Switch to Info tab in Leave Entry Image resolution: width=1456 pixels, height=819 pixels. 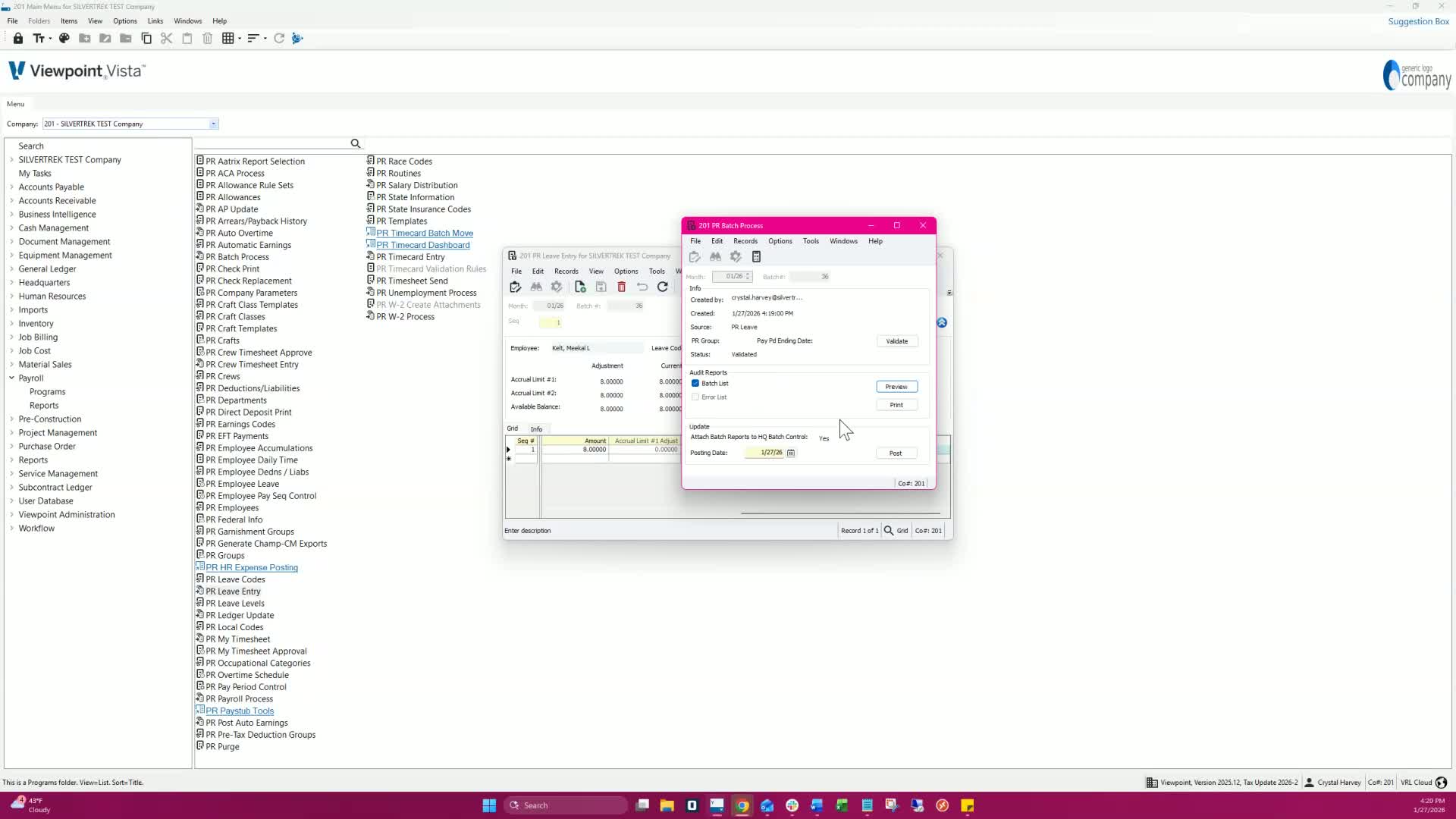coord(536,429)
